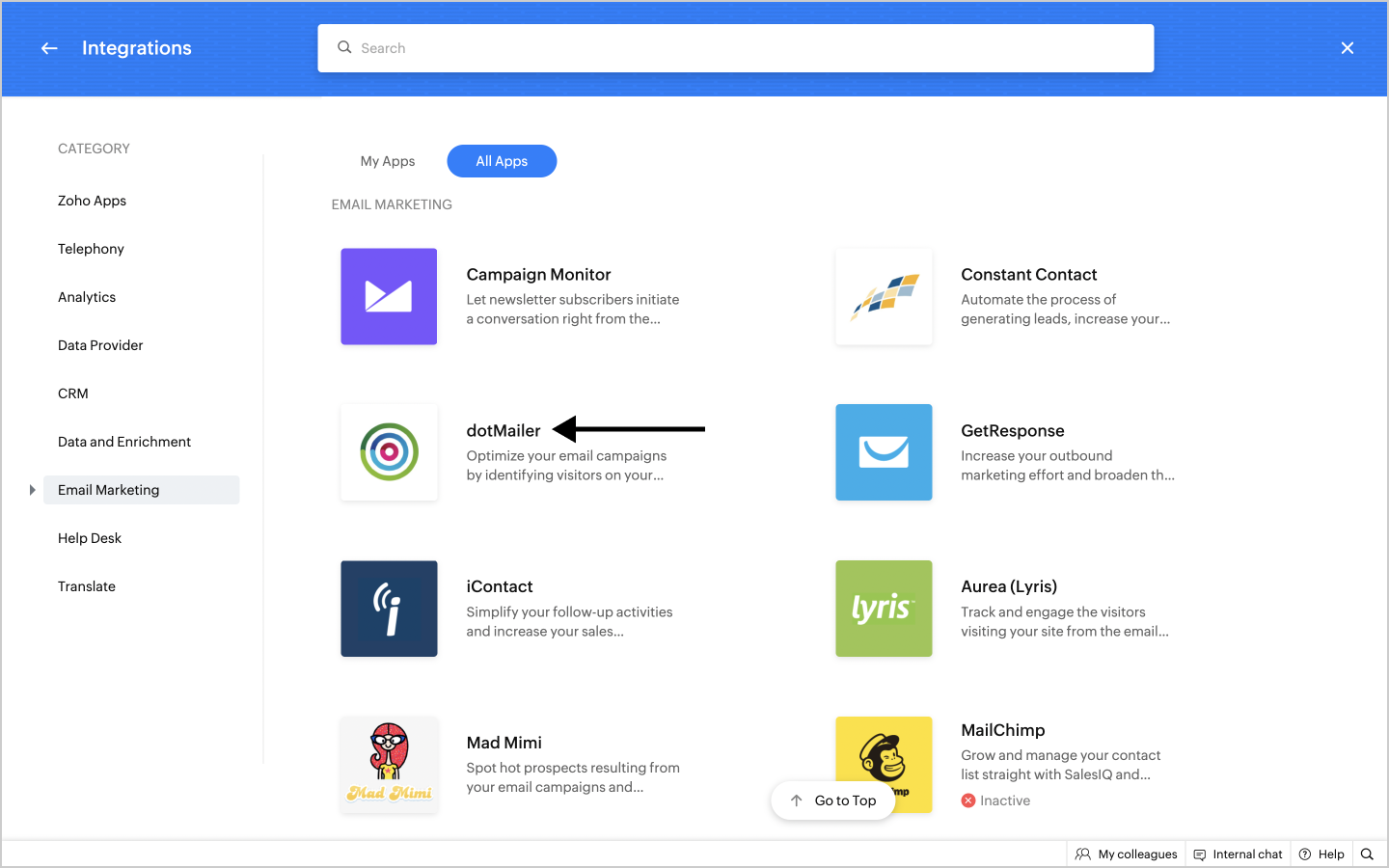The image size is (1389, 868).
Task: Select the Zoho Apps category
Action: click(x=92, y=201)
